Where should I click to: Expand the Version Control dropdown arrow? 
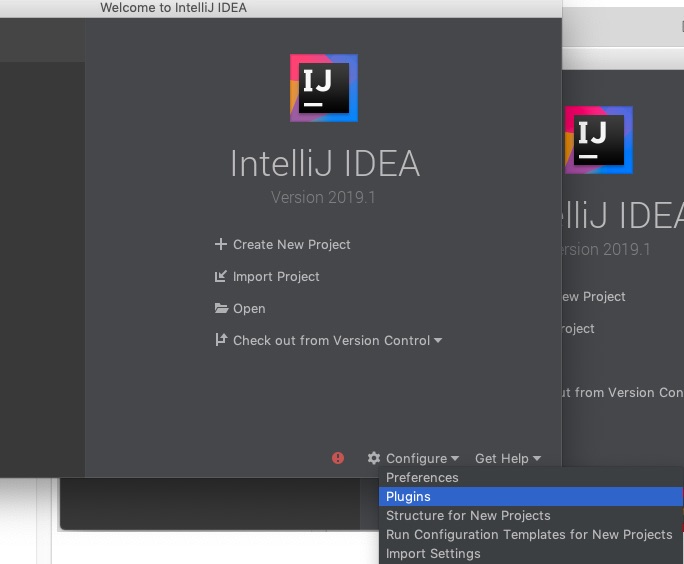click(438, 340)
